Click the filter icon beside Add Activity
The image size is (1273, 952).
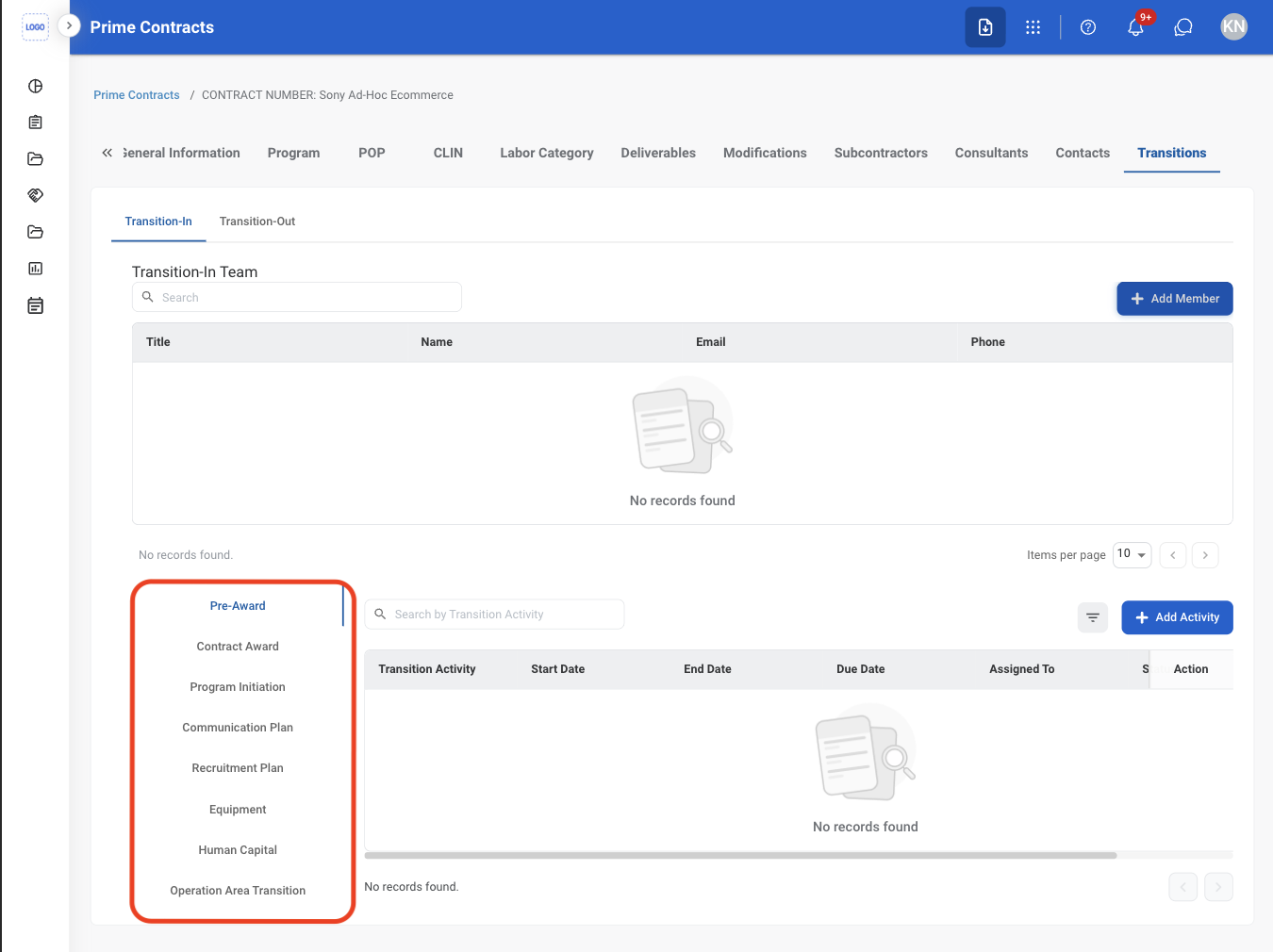pos(1093,617)
